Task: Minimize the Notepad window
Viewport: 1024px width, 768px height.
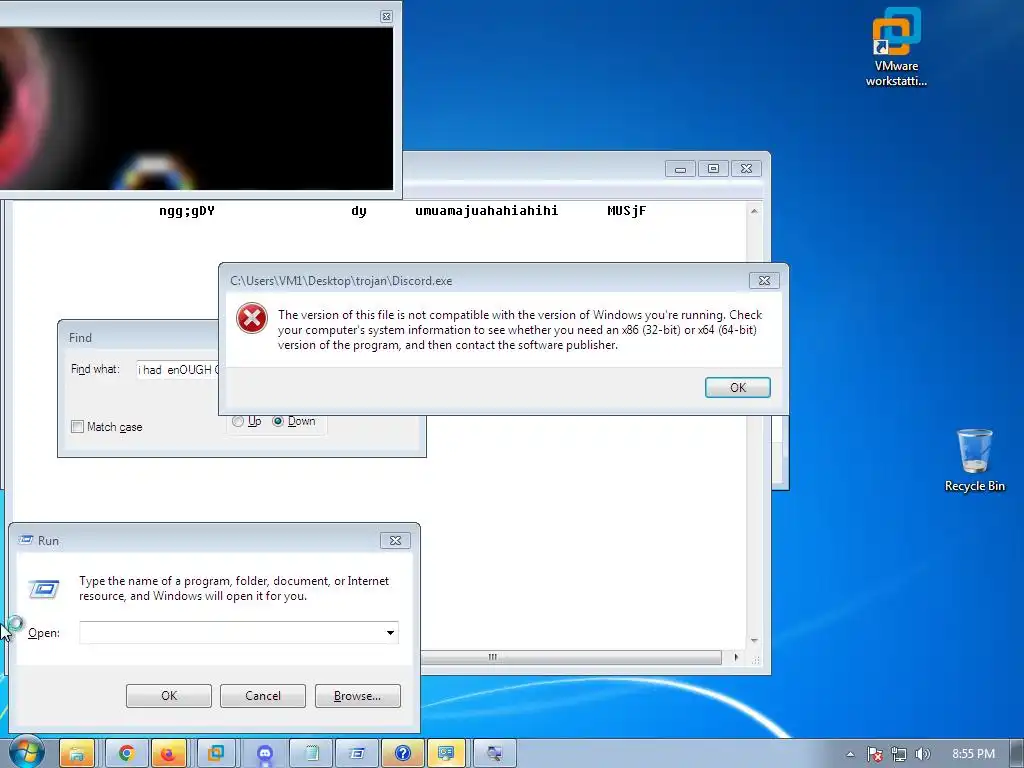Action: [680, 169]
